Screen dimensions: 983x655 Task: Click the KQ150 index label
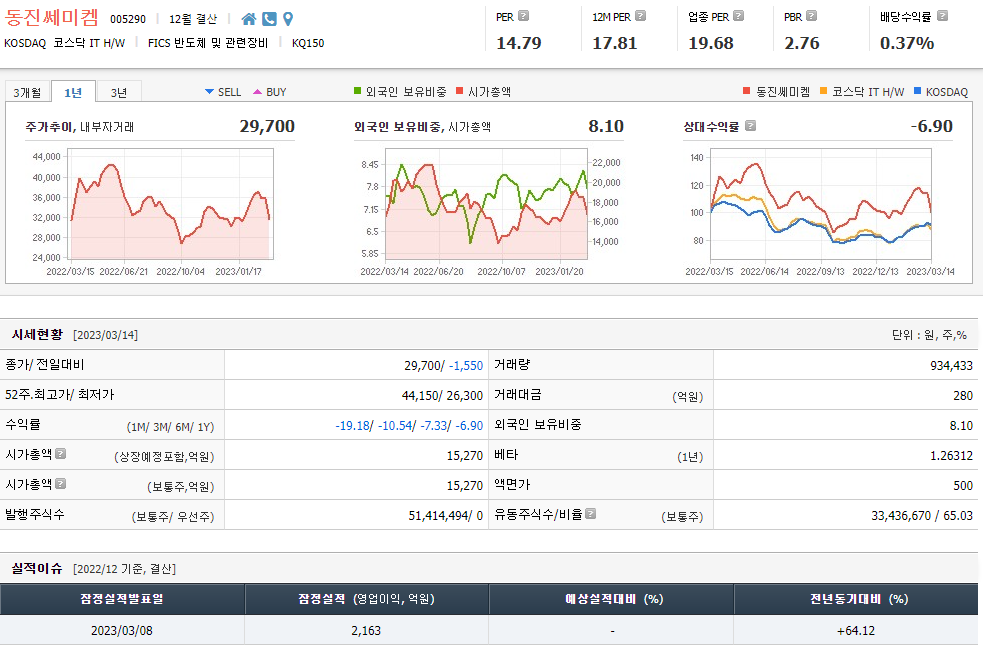[308, 43]
